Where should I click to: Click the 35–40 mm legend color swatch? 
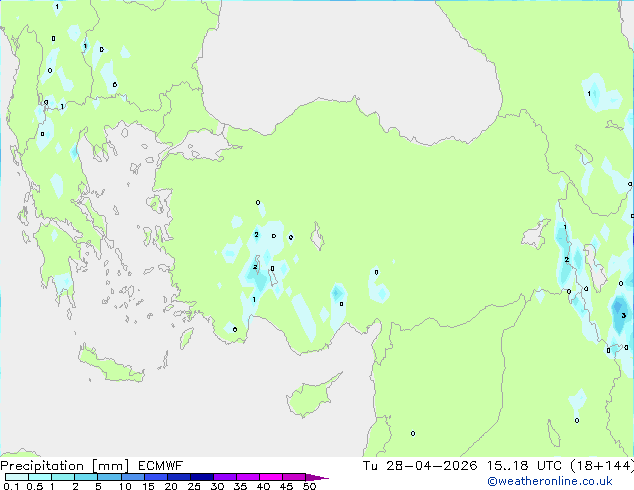coord(247,477)
